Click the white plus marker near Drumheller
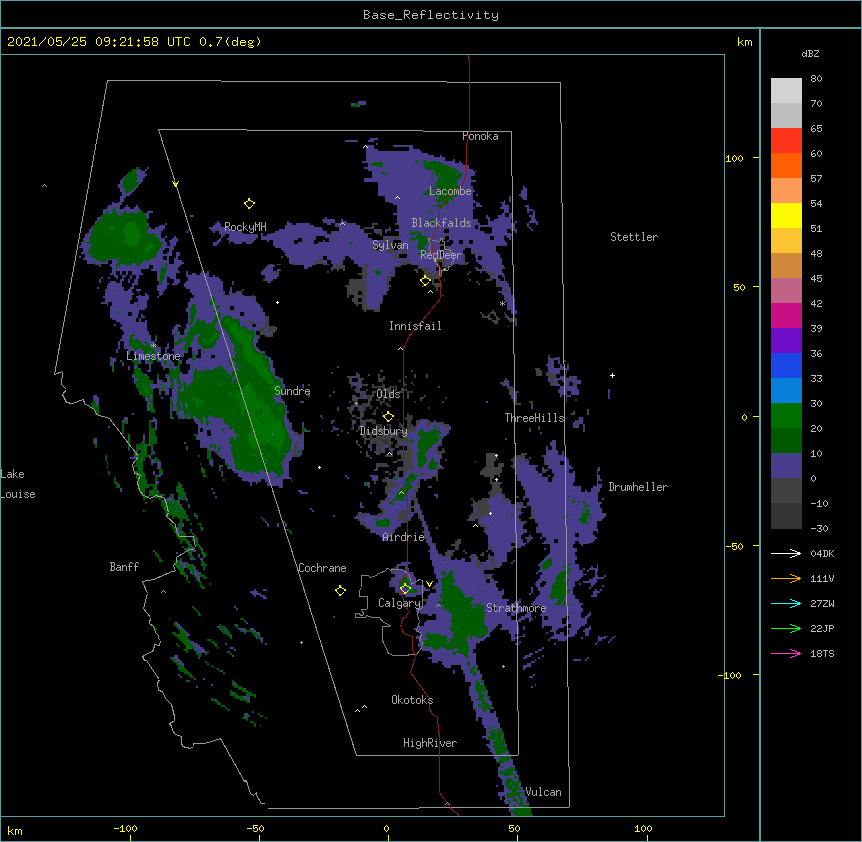This screenshot has width=862, height=842. (x=612, y=375)
